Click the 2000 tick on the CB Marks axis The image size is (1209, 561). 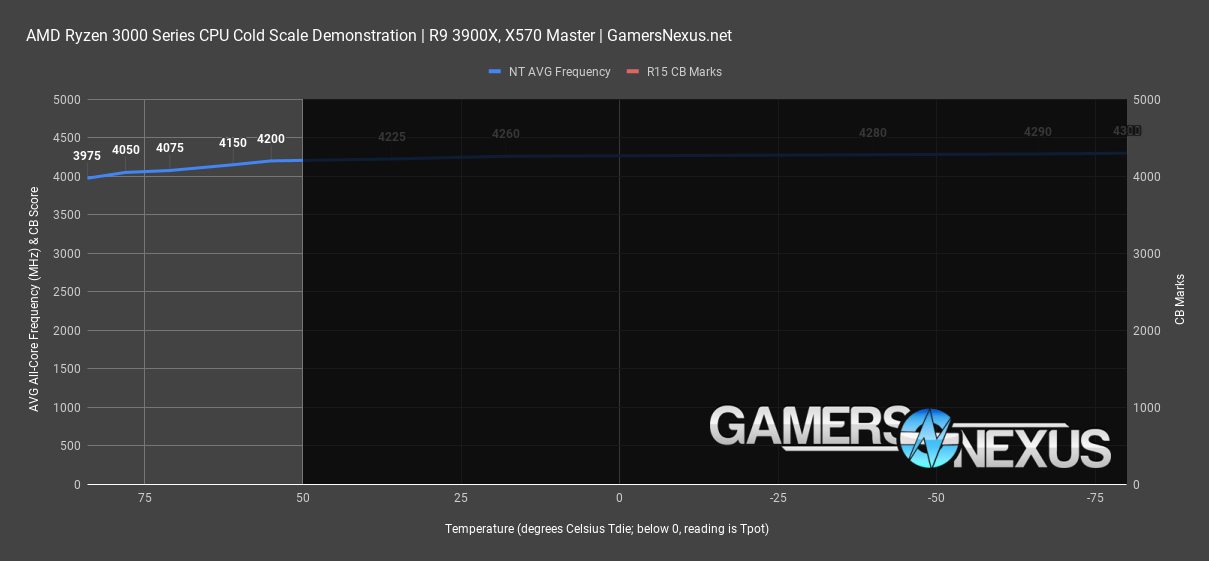click(1147, 331)
